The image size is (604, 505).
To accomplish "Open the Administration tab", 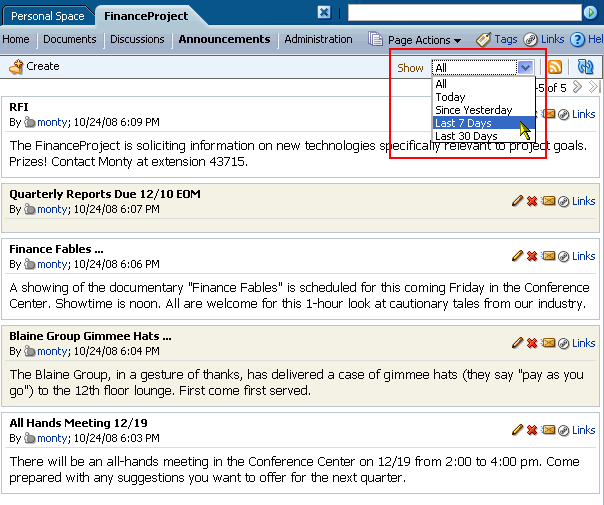I will pyautogui.click(x=319, y=39).
